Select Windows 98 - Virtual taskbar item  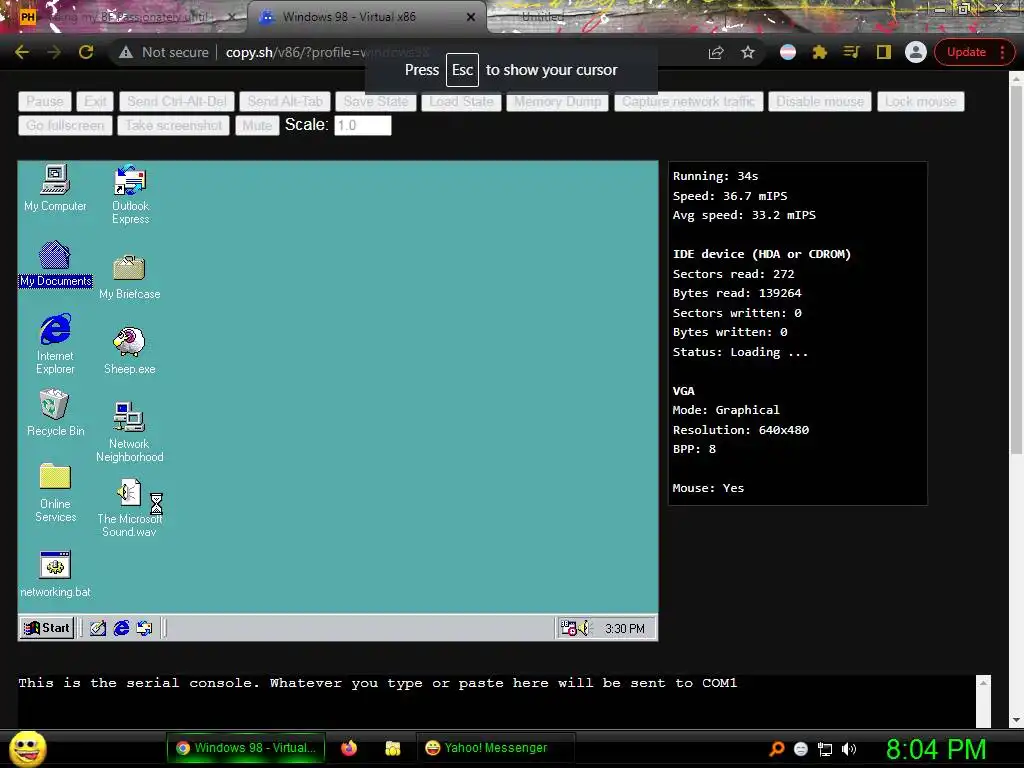click(246, 748)
